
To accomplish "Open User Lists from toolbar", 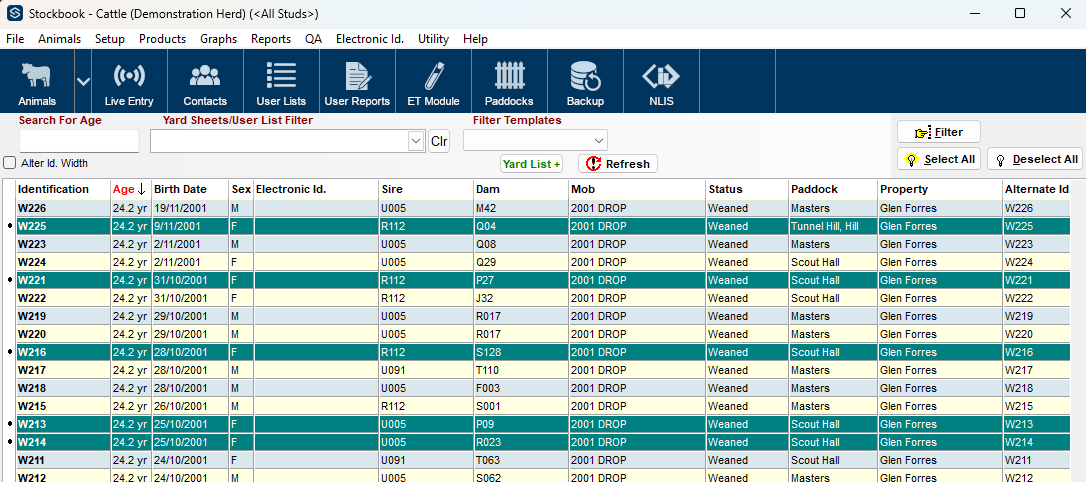I will (281, 82).
